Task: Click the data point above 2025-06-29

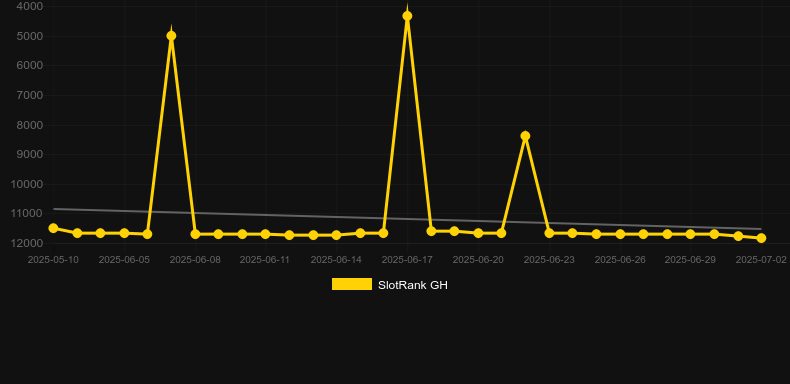Action: point(690,234)
